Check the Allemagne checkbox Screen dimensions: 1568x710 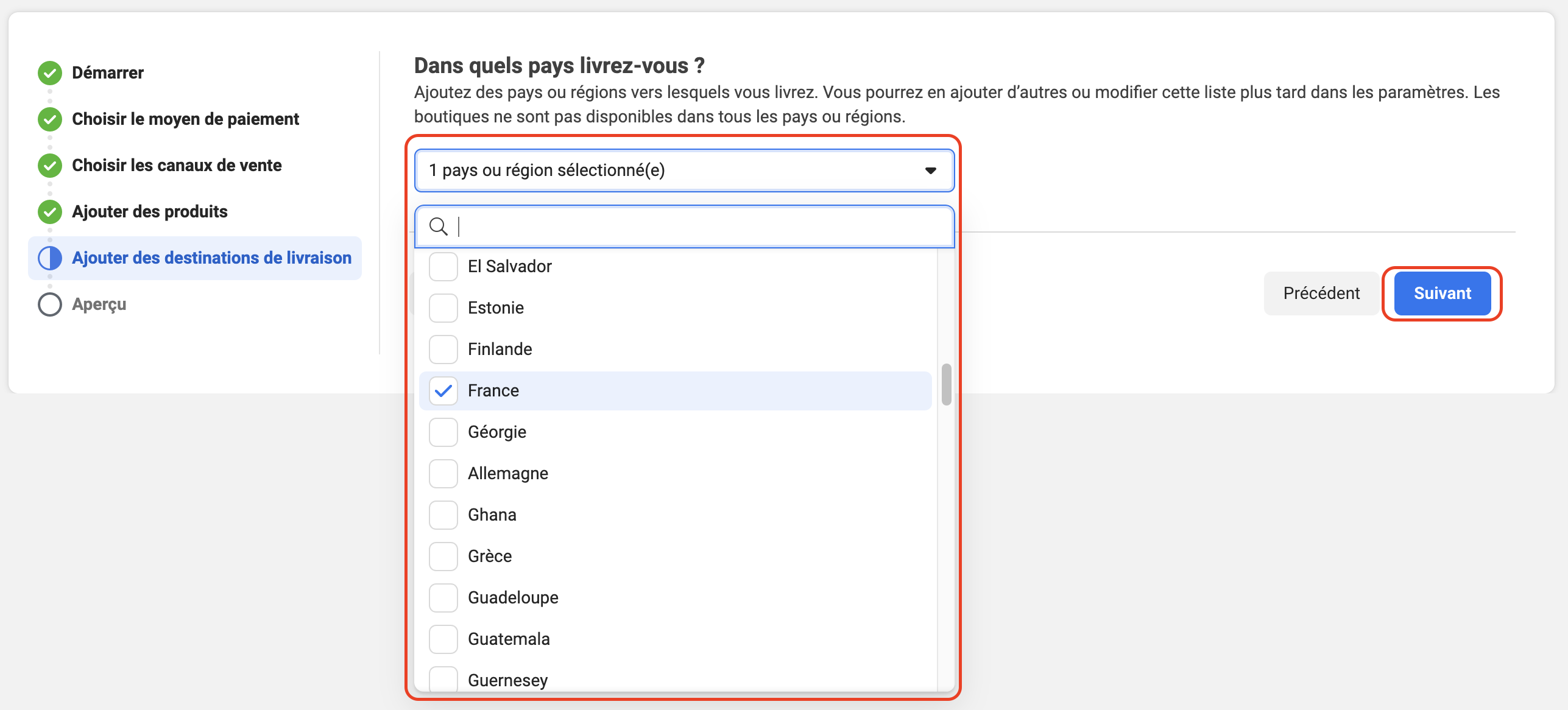(x=443, y=473)
